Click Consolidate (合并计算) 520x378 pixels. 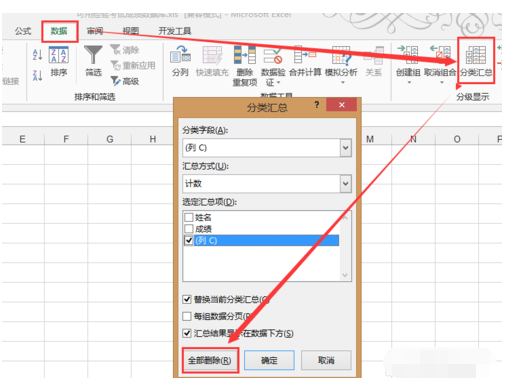(305, 61)
